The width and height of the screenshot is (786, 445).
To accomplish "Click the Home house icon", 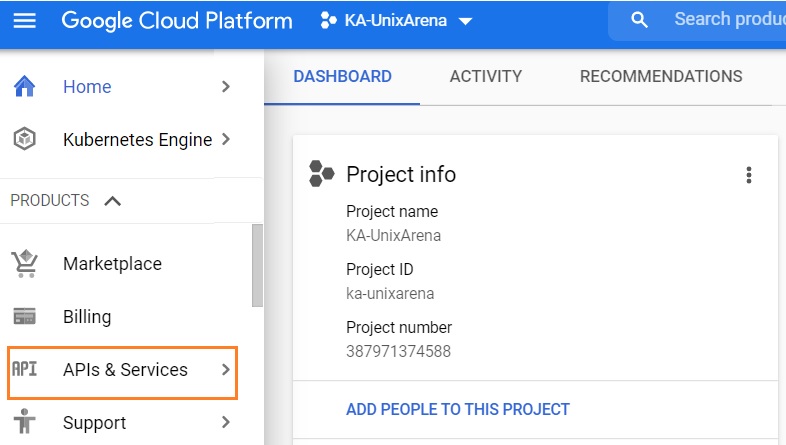I will click(x=24, y=86).
